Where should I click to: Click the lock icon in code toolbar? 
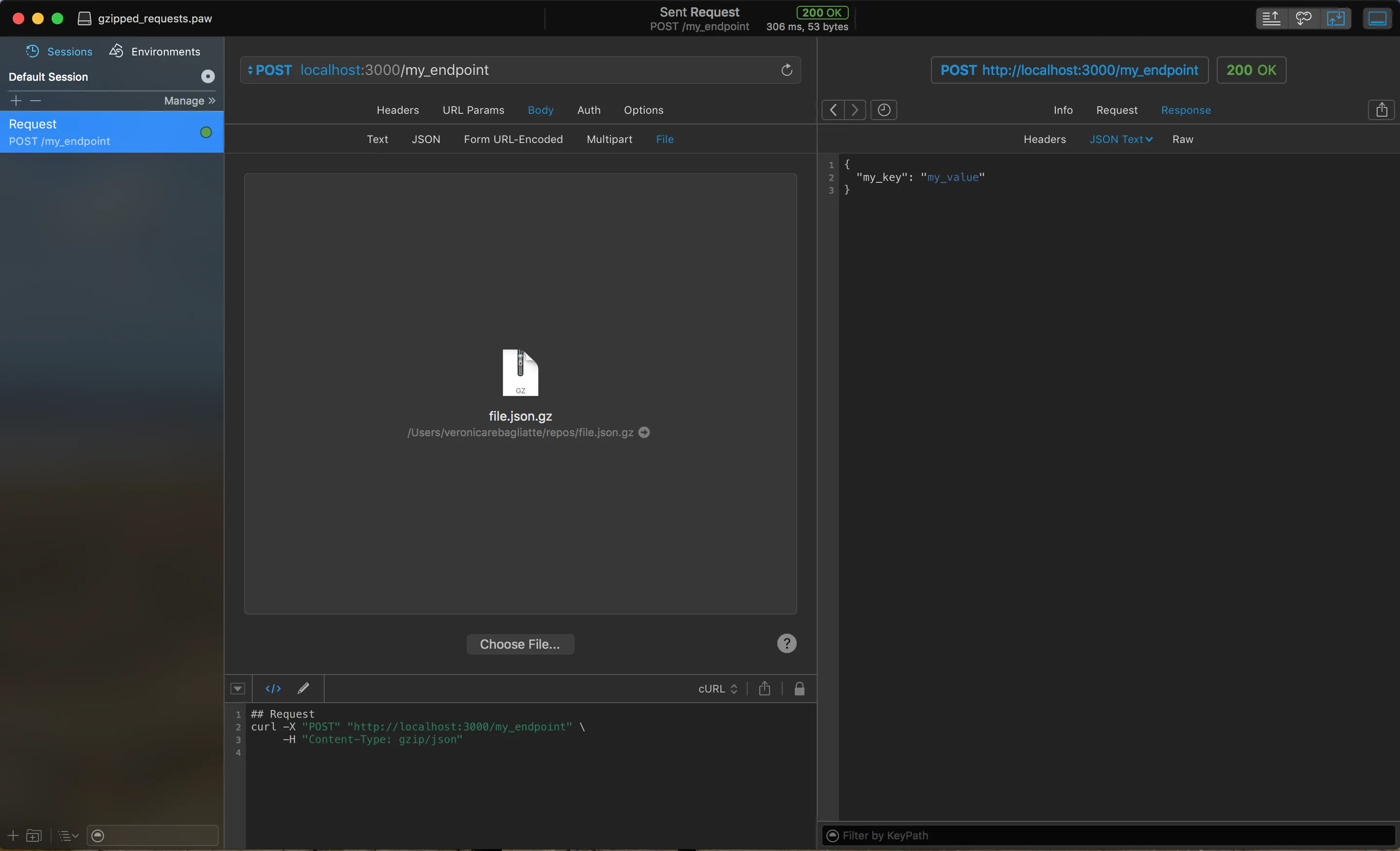[799, 689]
